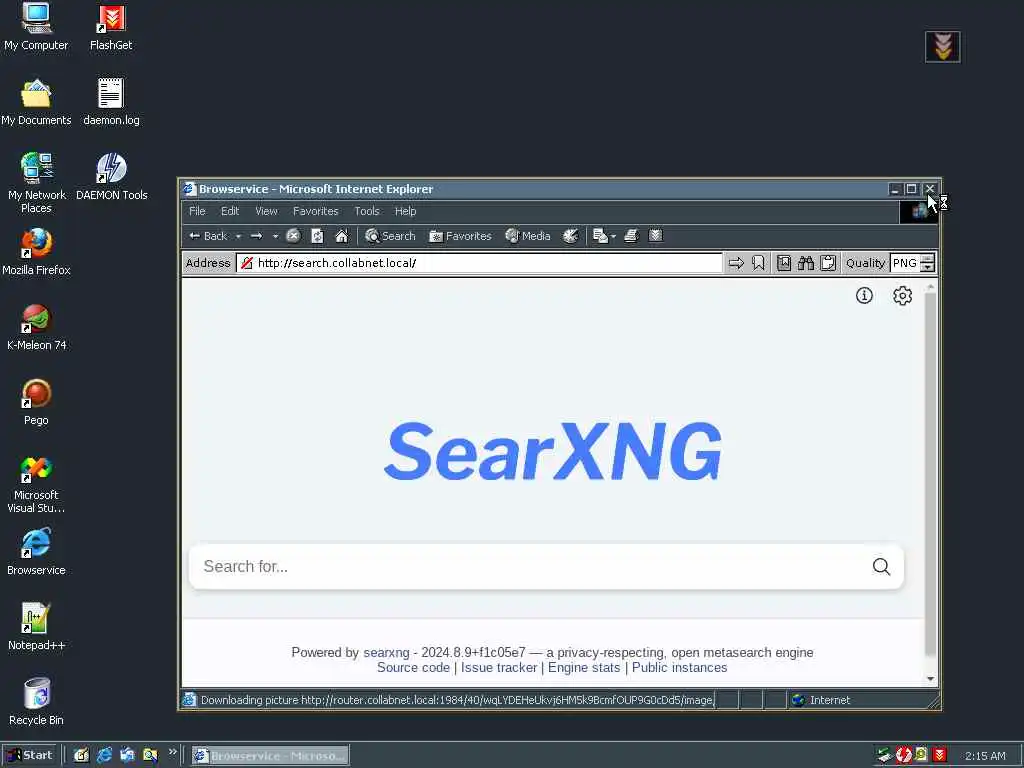The height and width of the screenshot is (768, 1024).
Task: Open the View menu
Action: 266,211
